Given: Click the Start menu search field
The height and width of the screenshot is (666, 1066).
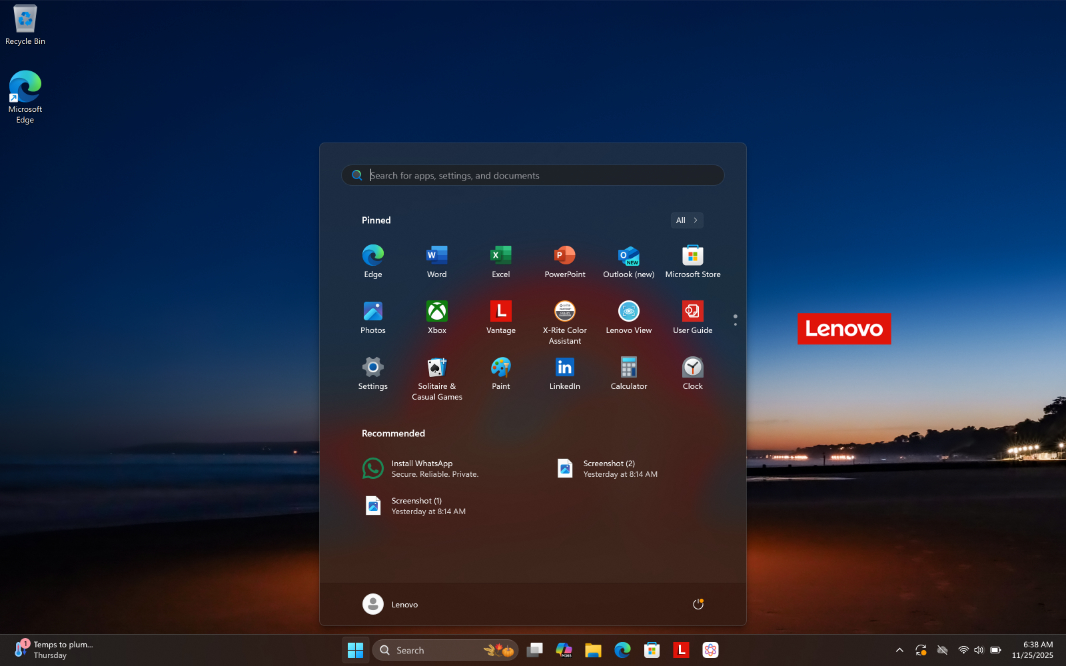Looking at the screenshot, I should 540,175.
